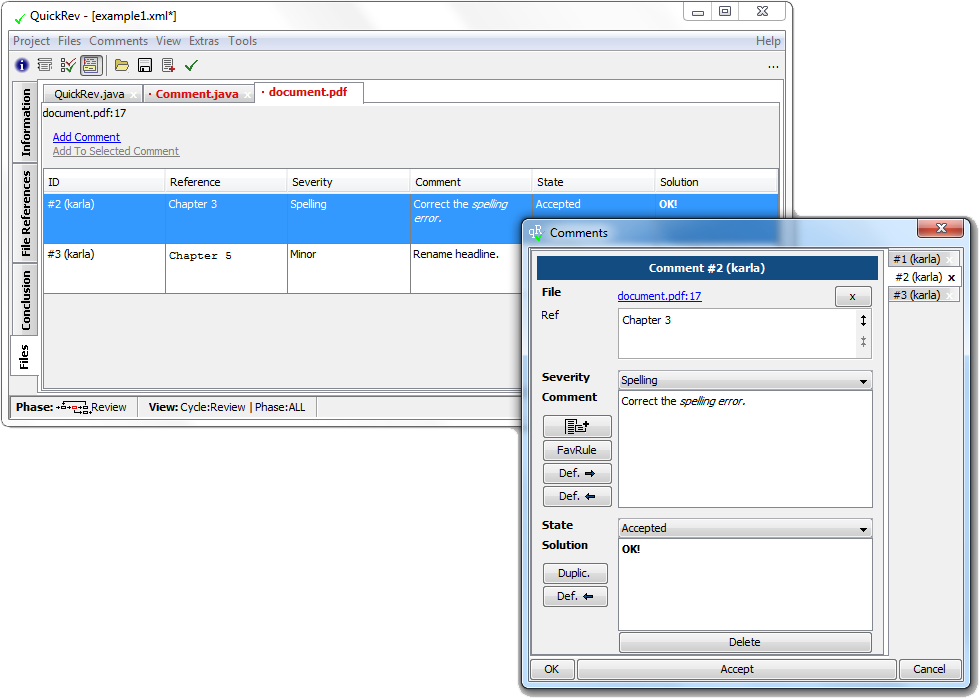The image size is (979, 698).
Task: Click the checklist toolbar icon
Action: 68,65
